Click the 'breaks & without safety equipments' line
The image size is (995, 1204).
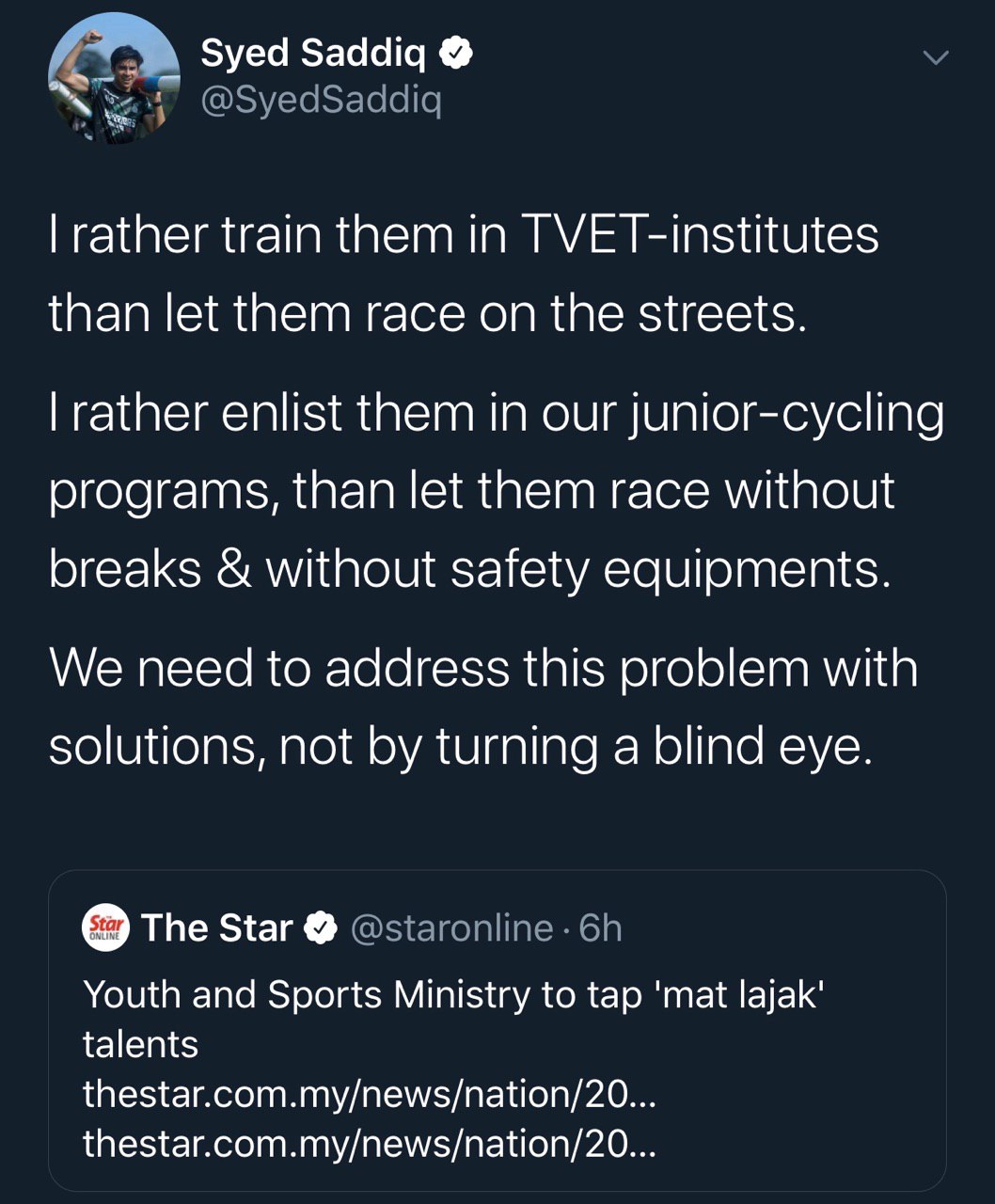point(468,569)
